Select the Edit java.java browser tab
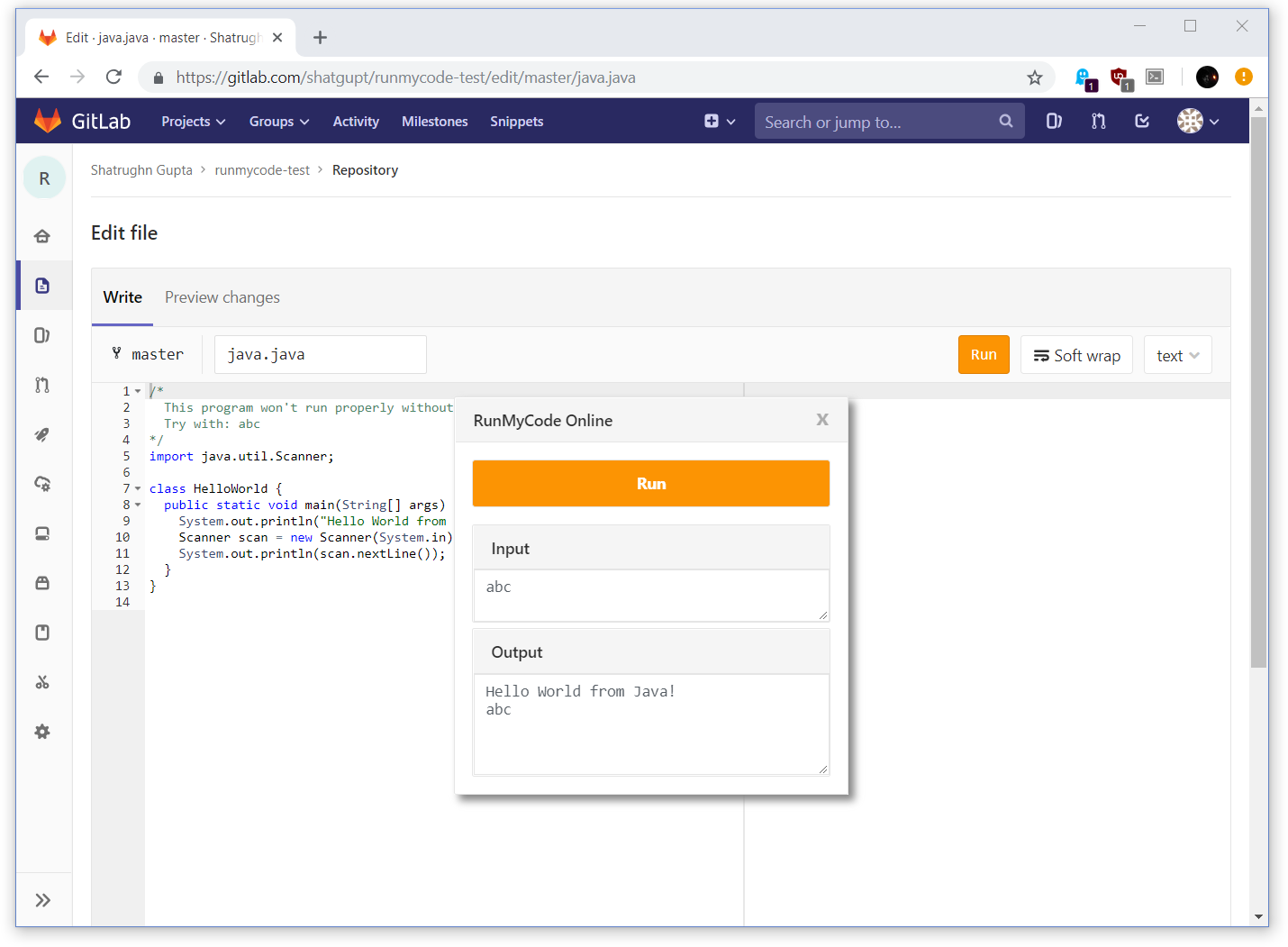 coord(162,38)
